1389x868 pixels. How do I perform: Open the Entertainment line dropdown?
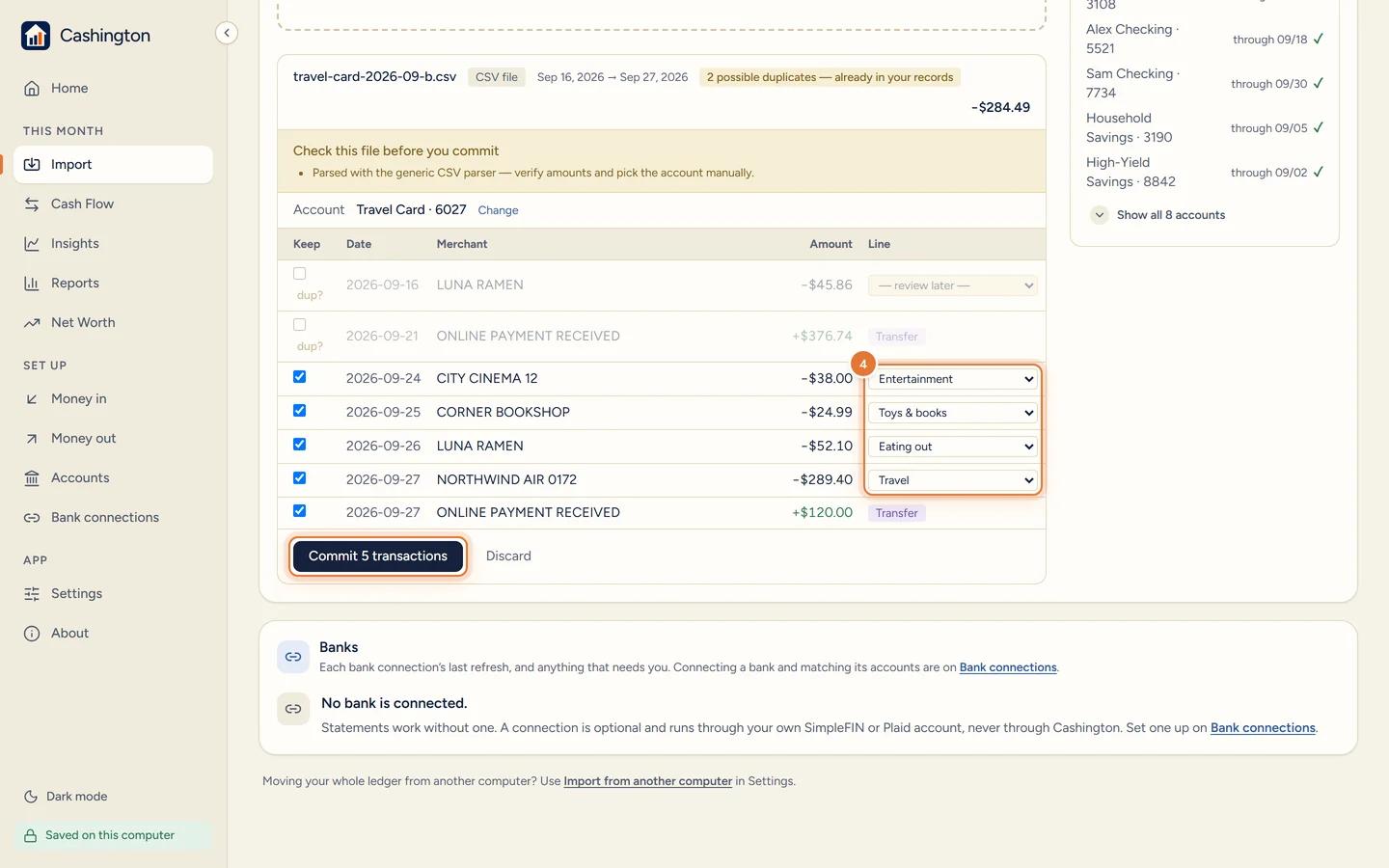[953, 379]
